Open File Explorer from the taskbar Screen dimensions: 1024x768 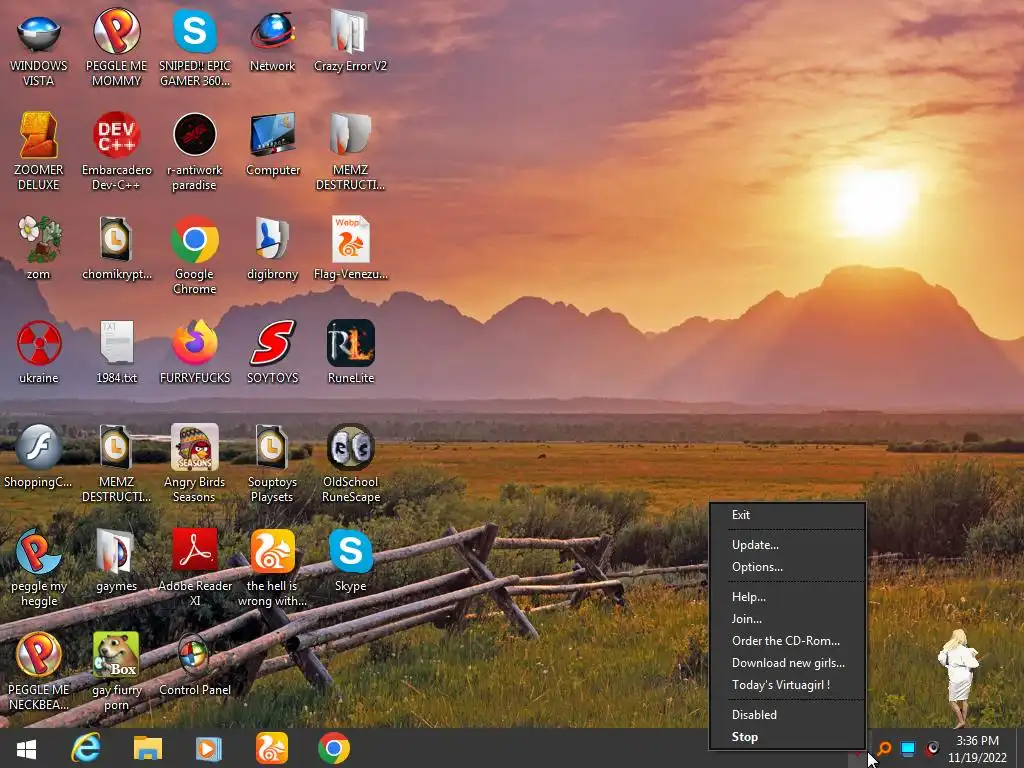(148, 748)
